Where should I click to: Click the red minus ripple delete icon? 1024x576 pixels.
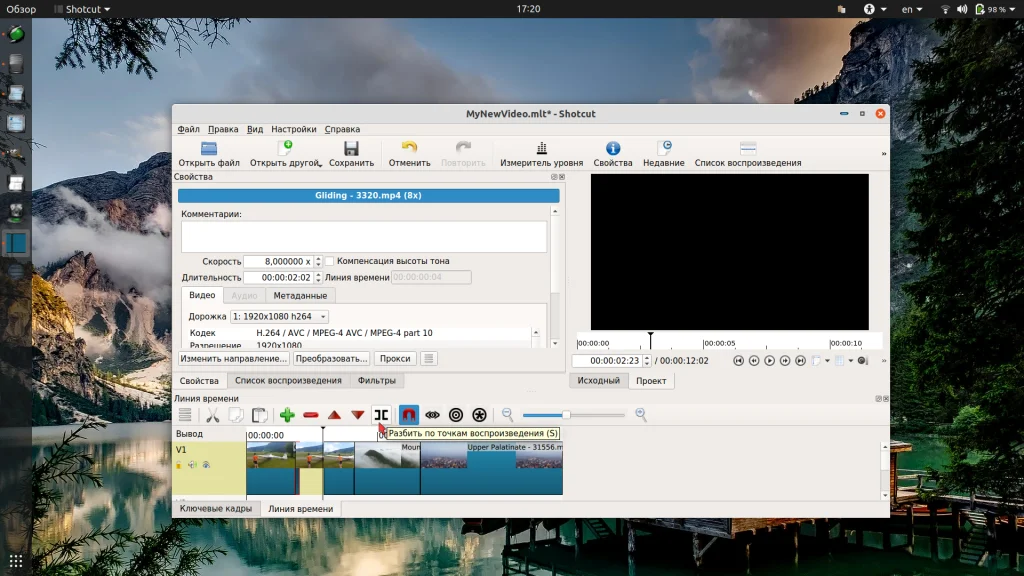pyautogui.click(x=311, y=415)
